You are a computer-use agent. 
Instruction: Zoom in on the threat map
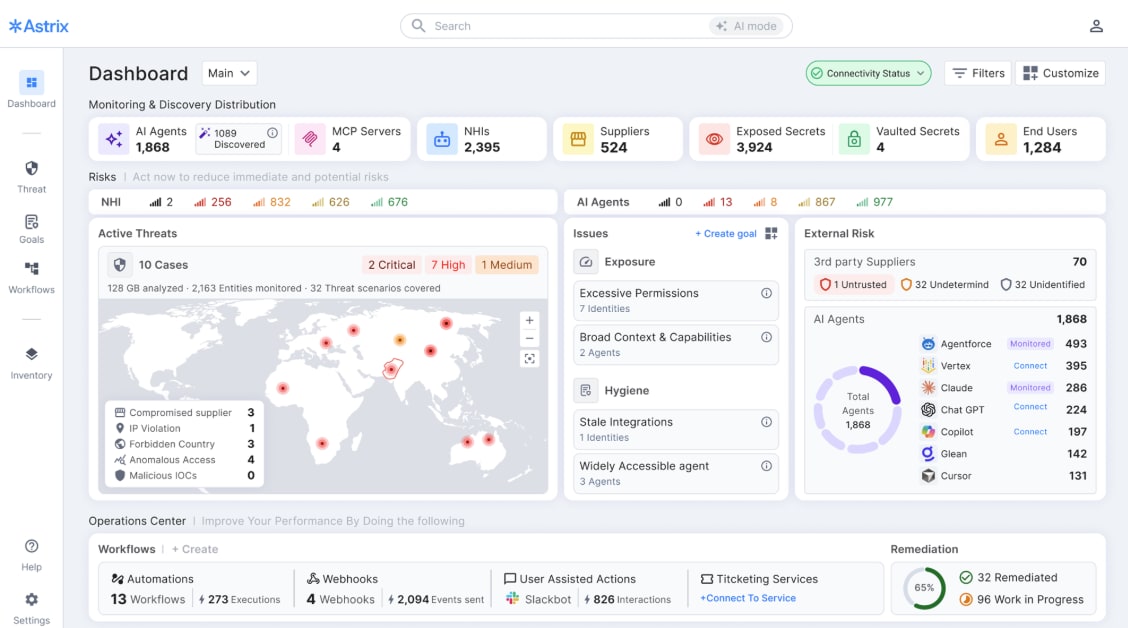[529, 321]
